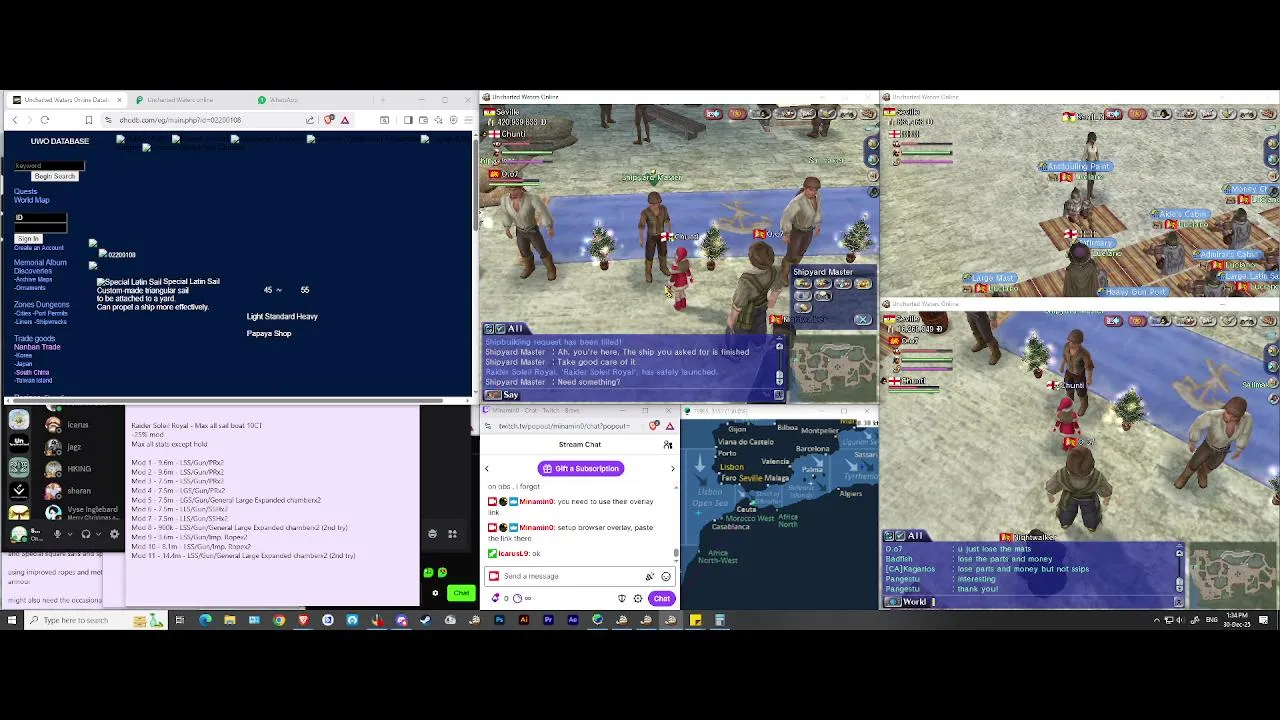The height and width of the screenshot is (720, 1280).
Task: Open the second 'Uncharted Waters online' browser tab
Action: [x=180, y=100]
